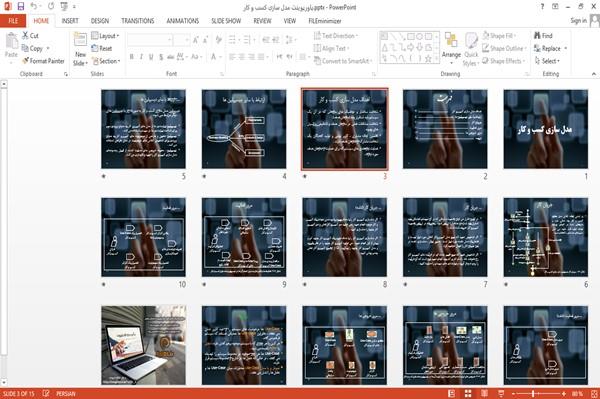Click Select in Editing group
The image size is (600, 399).
pyautogui.click(x=547, y=61)
